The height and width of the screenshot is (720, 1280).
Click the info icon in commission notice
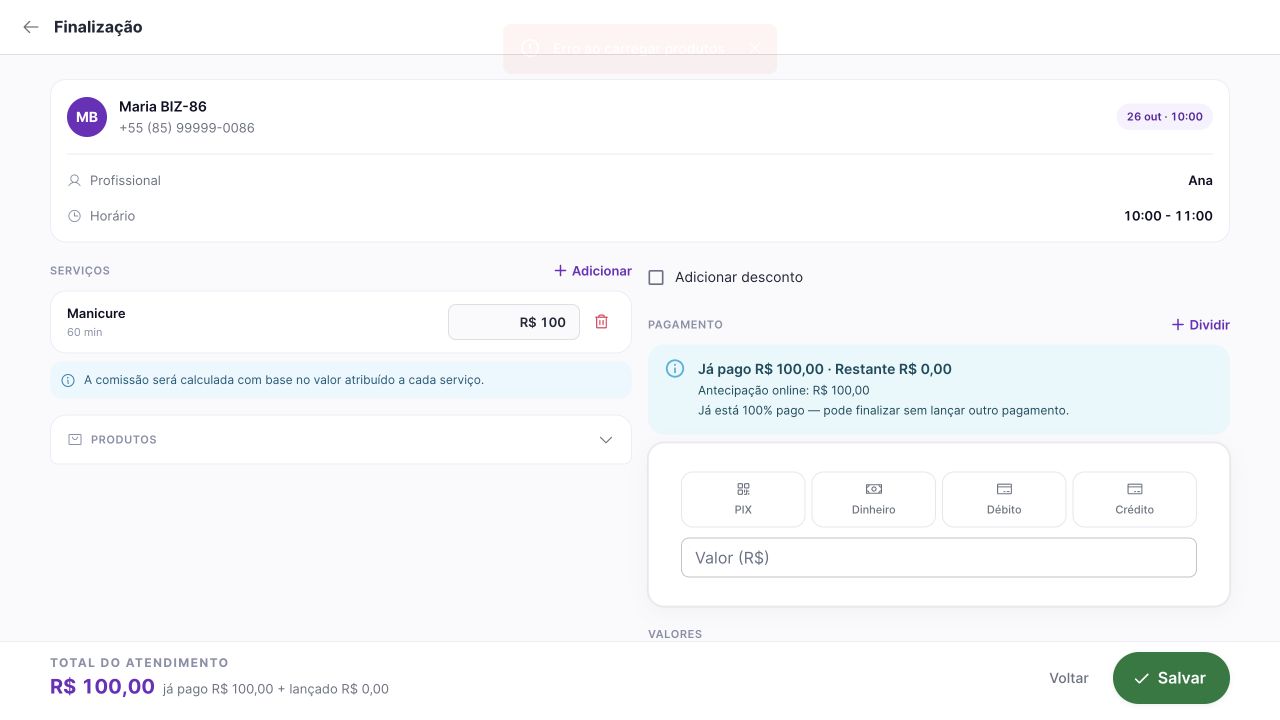[x=68, y=380]
